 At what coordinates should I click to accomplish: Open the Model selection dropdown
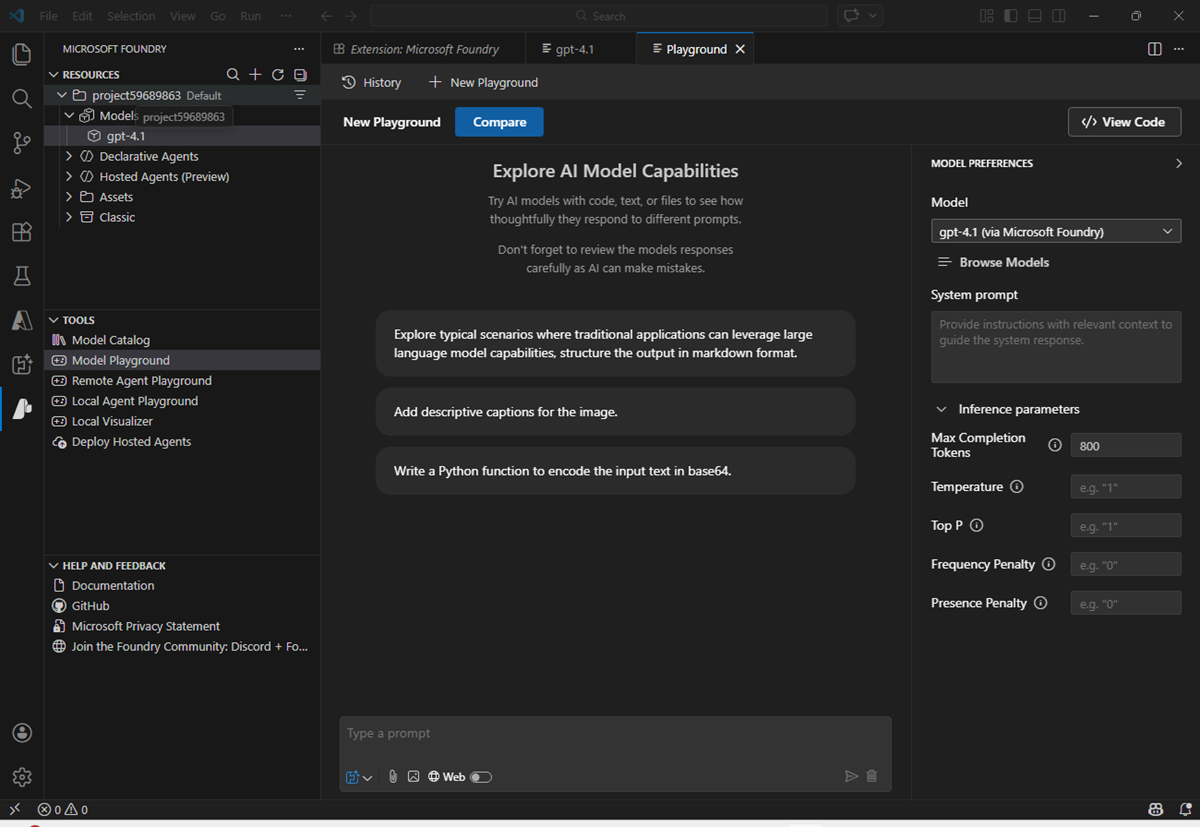pyautogui.click(x=1056, y=231)
